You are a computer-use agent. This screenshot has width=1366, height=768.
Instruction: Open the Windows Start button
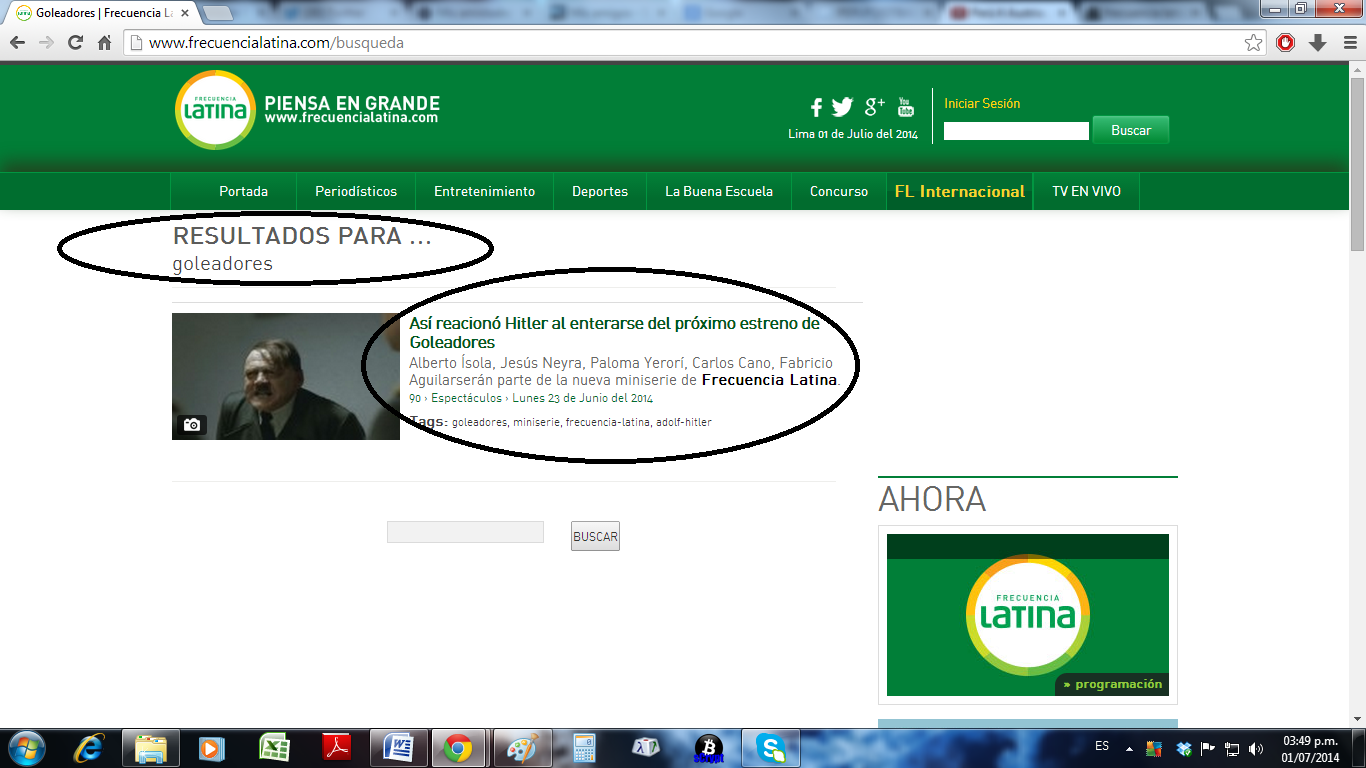point(26,748)
